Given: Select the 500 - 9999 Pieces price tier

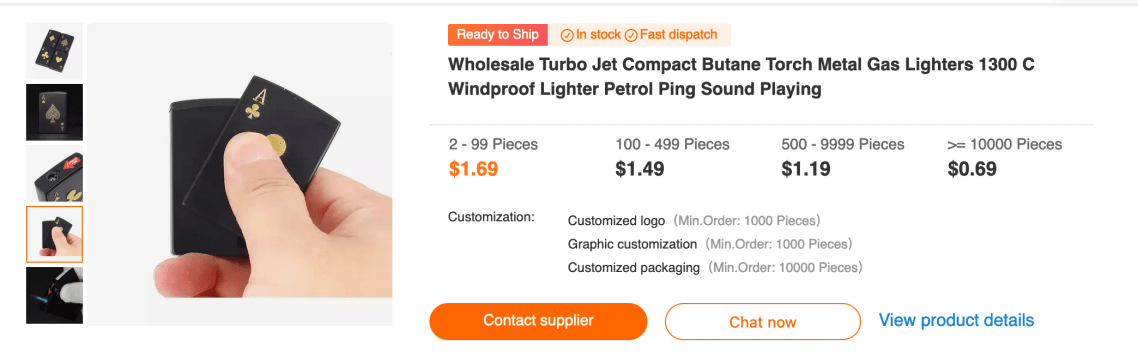Looking at the screenshot, I should [843, 158].
